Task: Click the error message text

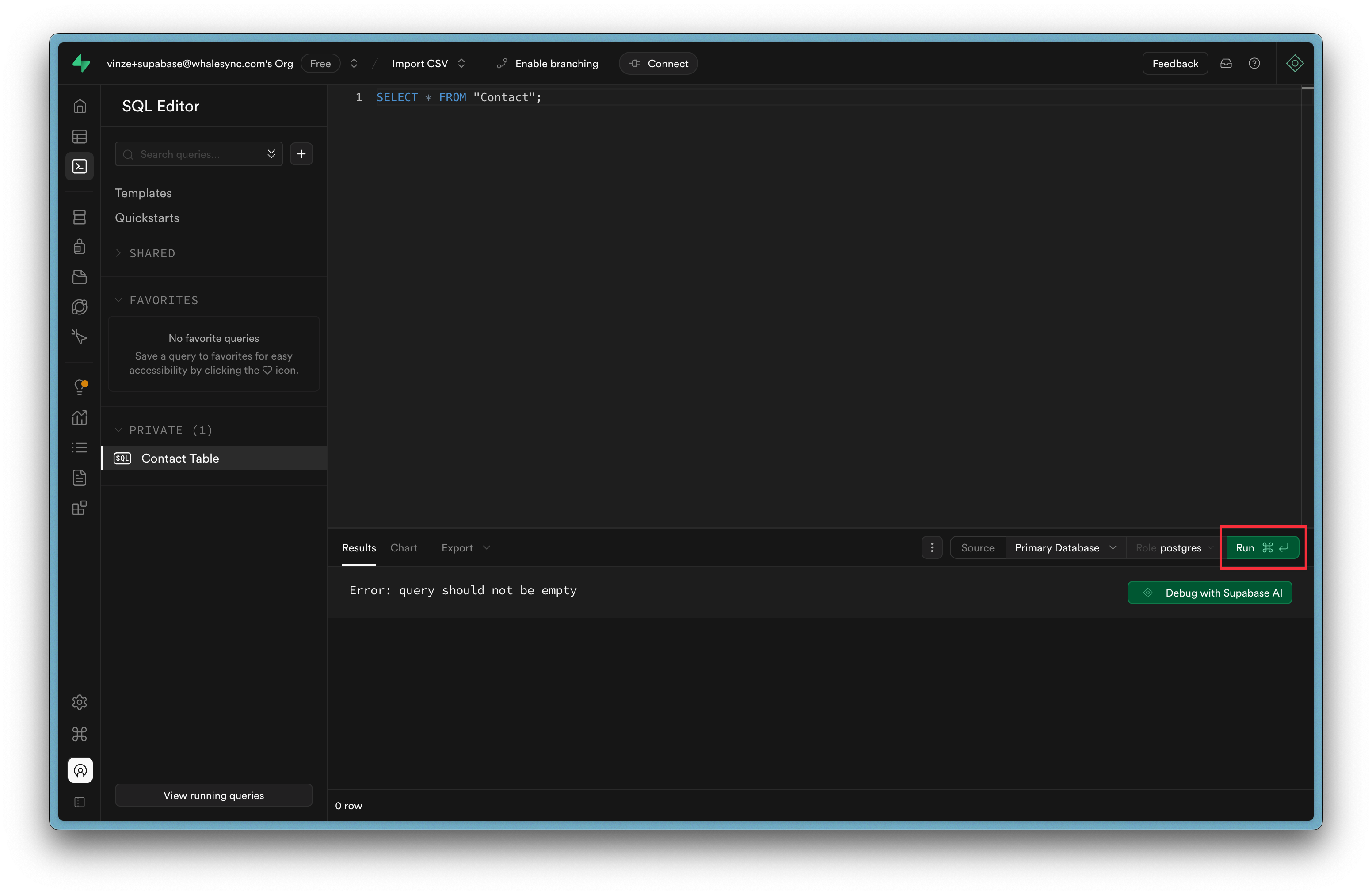Action: click(463, 590)
